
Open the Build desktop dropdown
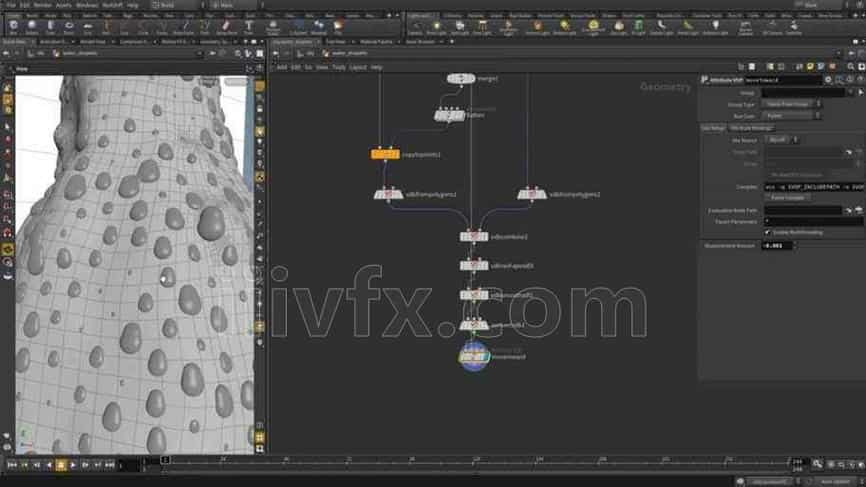(x=175, y=4)
